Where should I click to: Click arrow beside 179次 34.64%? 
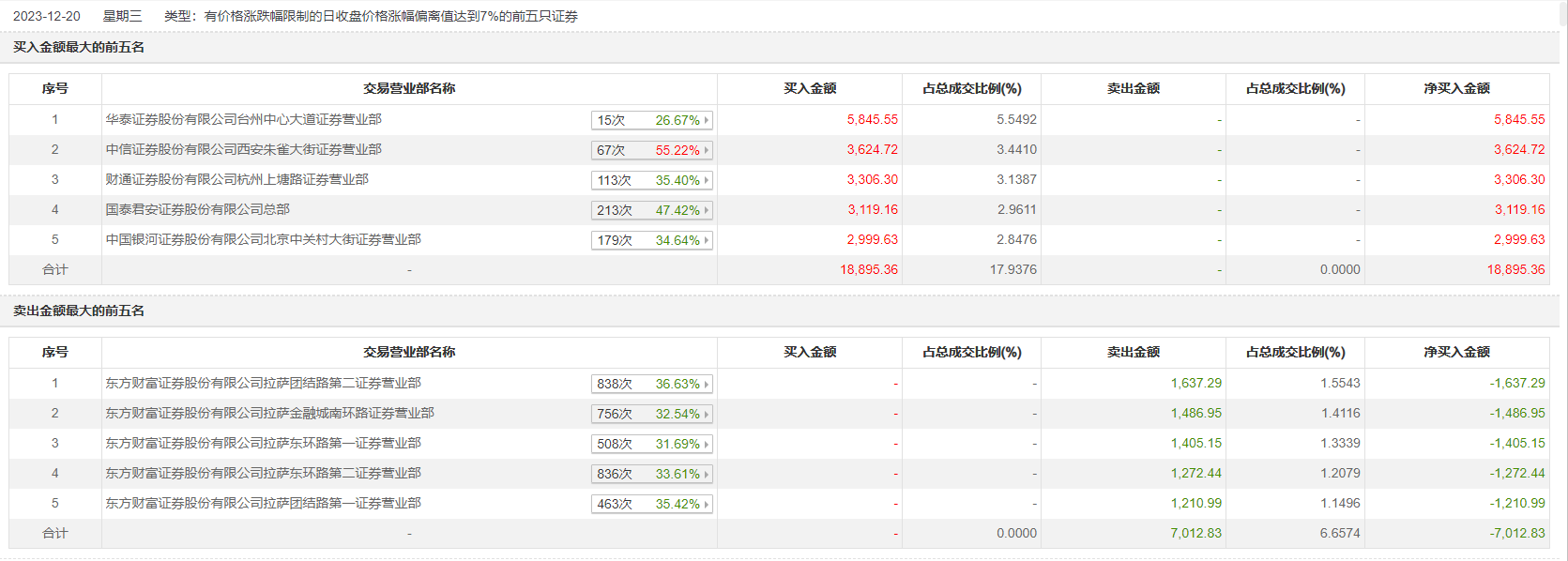pos(707,240)
